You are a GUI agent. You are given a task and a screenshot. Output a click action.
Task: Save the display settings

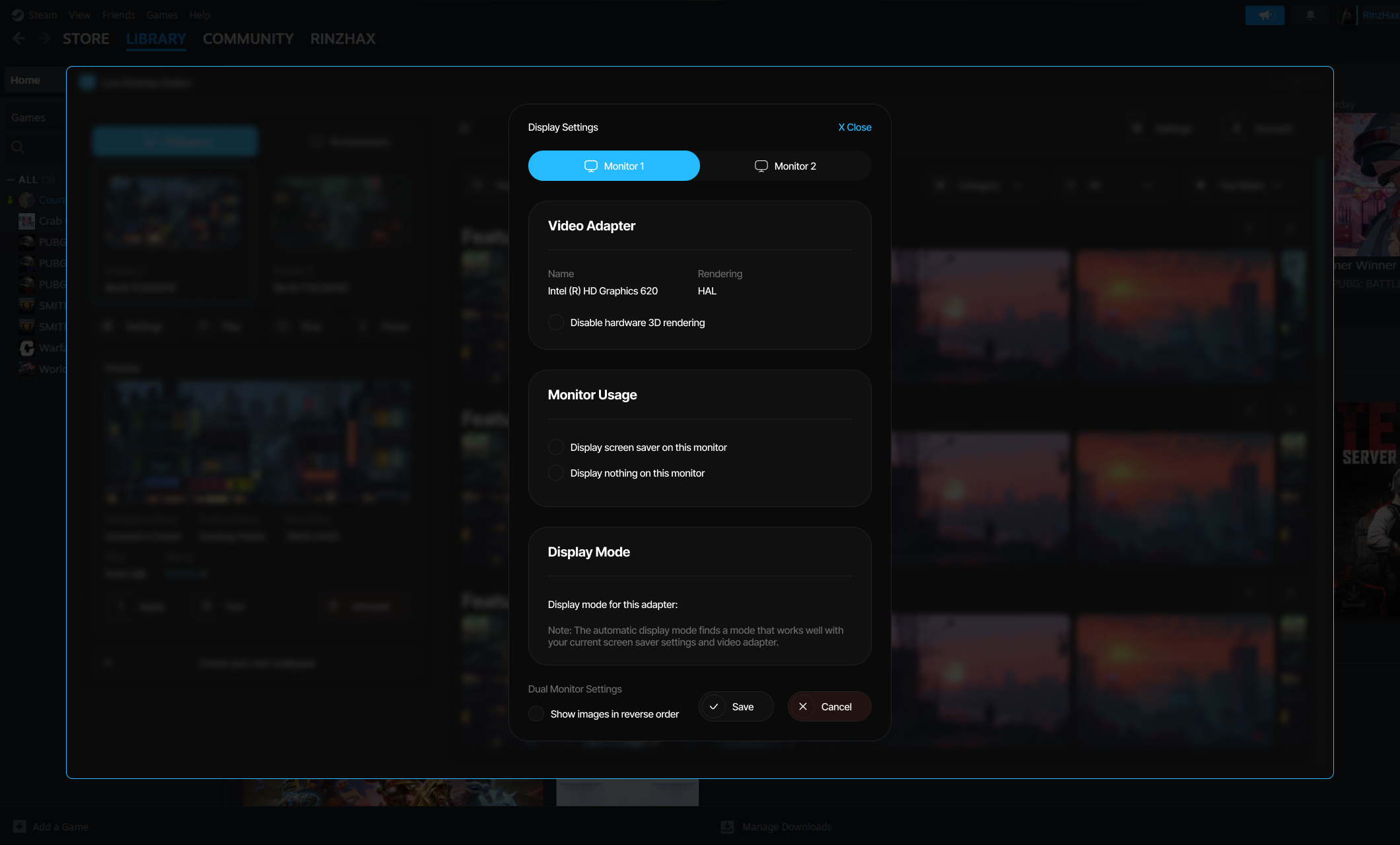tap(736, 706)
